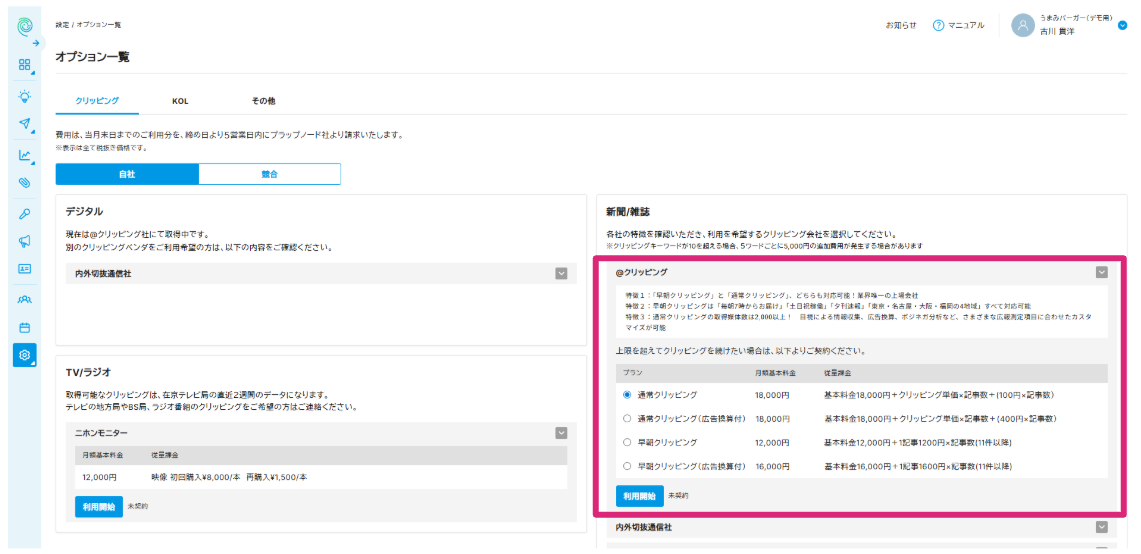Open the dashboard grid icon in sidebar
This screenshot has width=1141, height=554.
[25, 64]
